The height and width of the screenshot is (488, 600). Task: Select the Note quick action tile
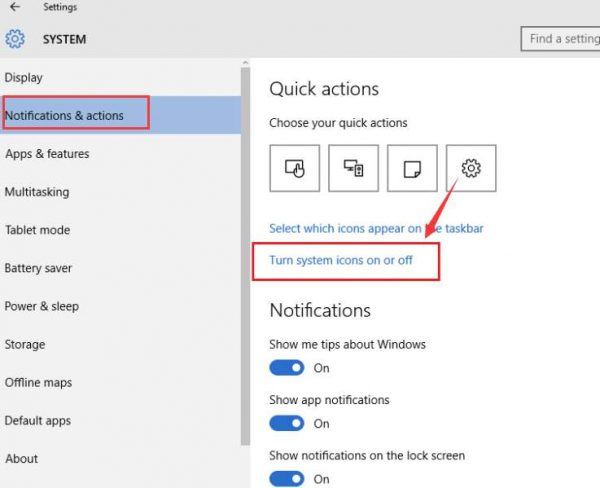pyautogui.click(x=412, y=168)
